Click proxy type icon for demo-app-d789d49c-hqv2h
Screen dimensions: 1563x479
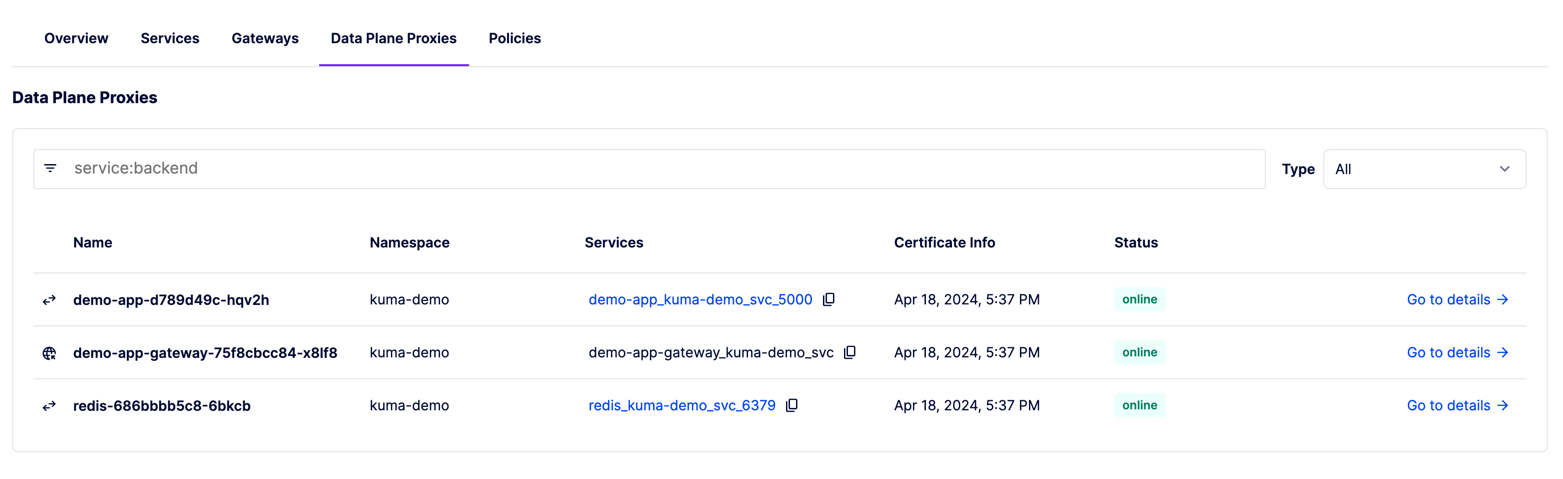[50, 300]
